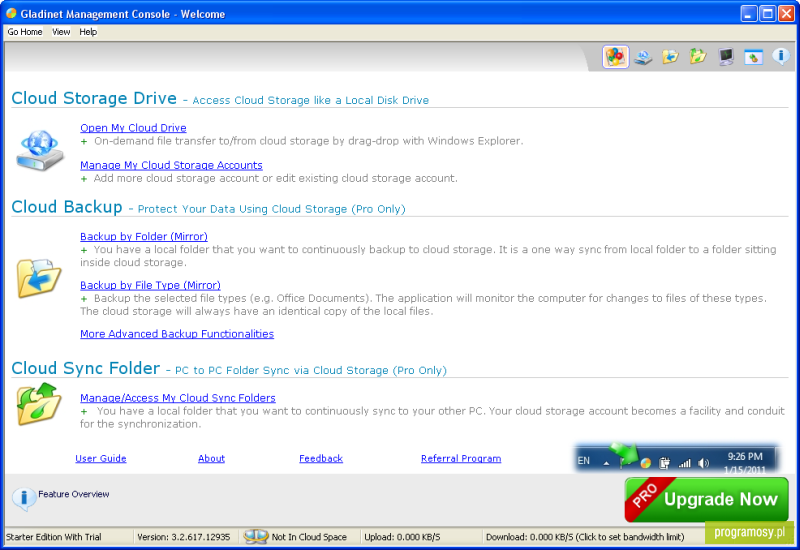Open the Feedback link

[321, 458]
